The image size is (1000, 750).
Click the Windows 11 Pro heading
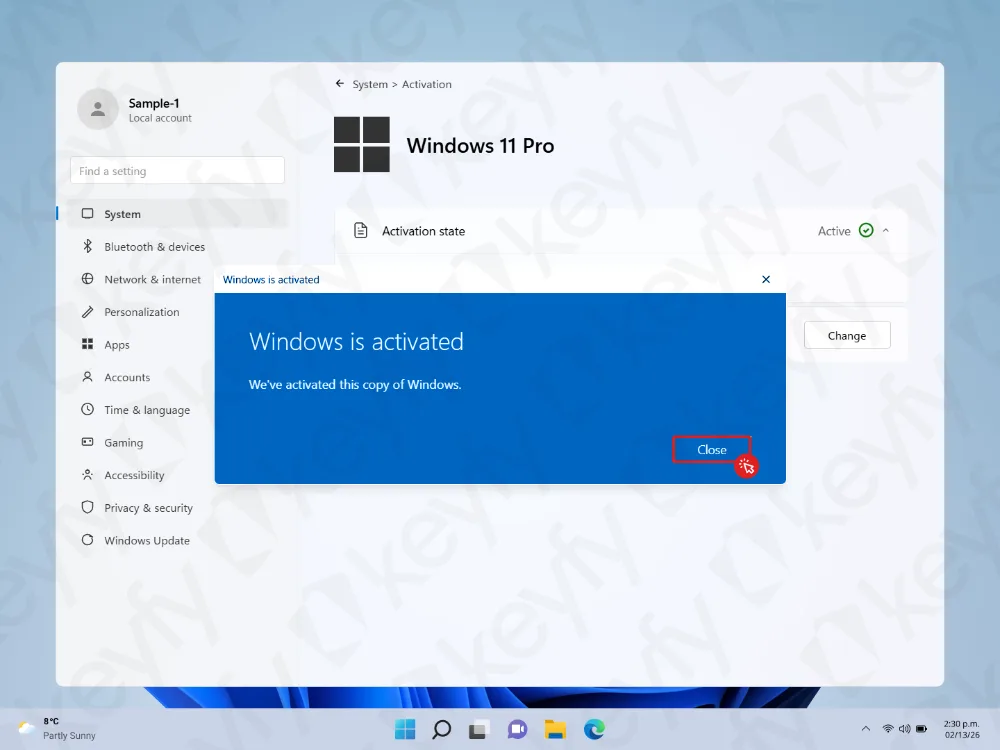pyautogui.click(x=480, y=145)
